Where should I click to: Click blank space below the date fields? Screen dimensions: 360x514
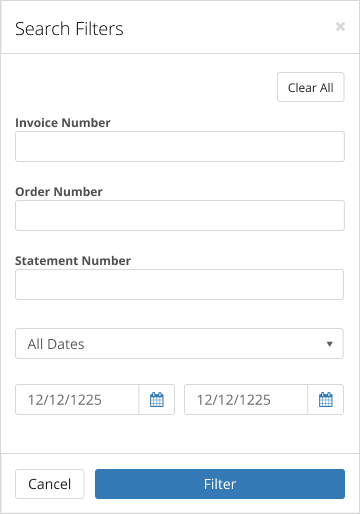point(180,434)
